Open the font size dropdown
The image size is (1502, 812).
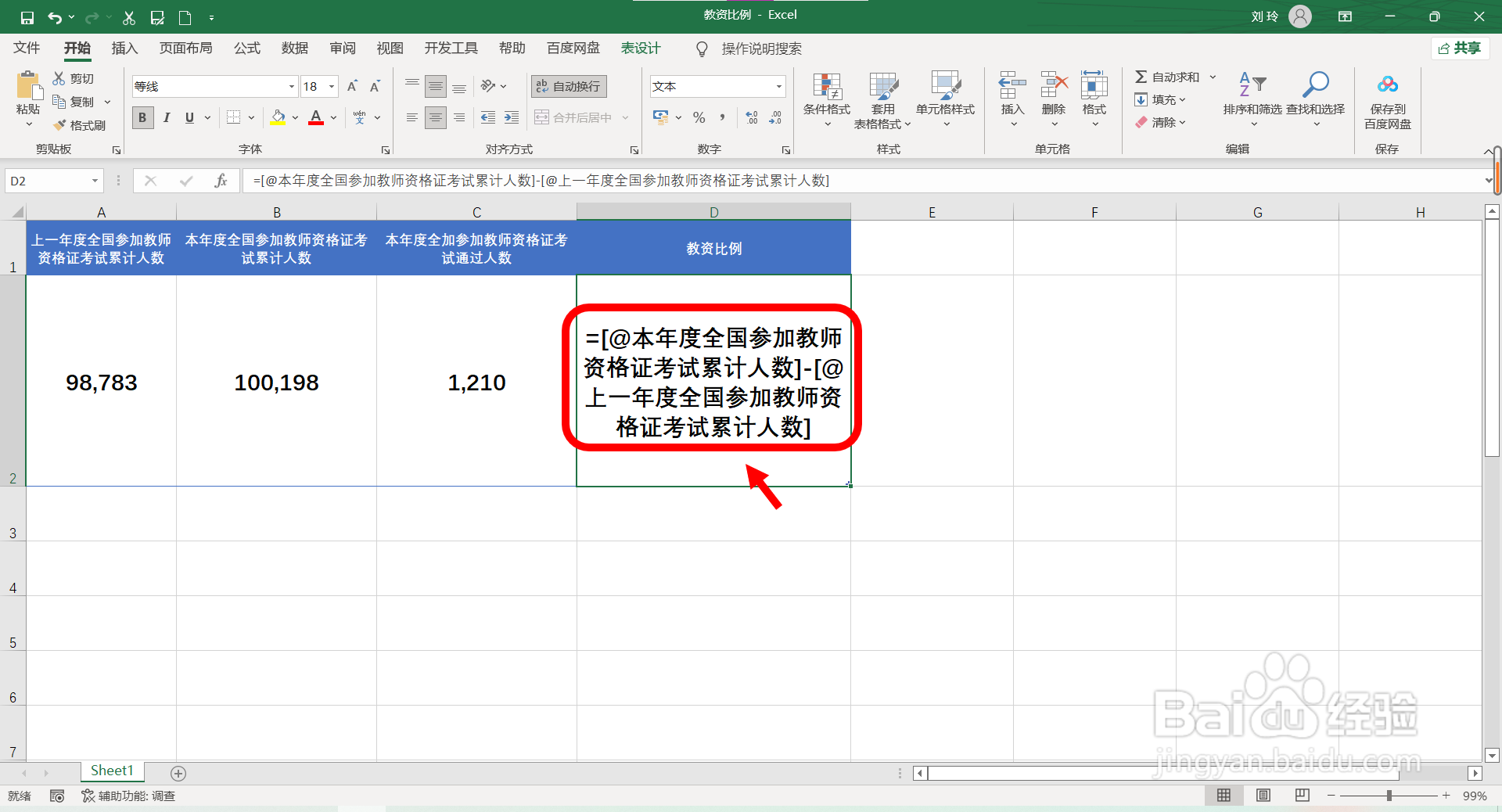331,86
